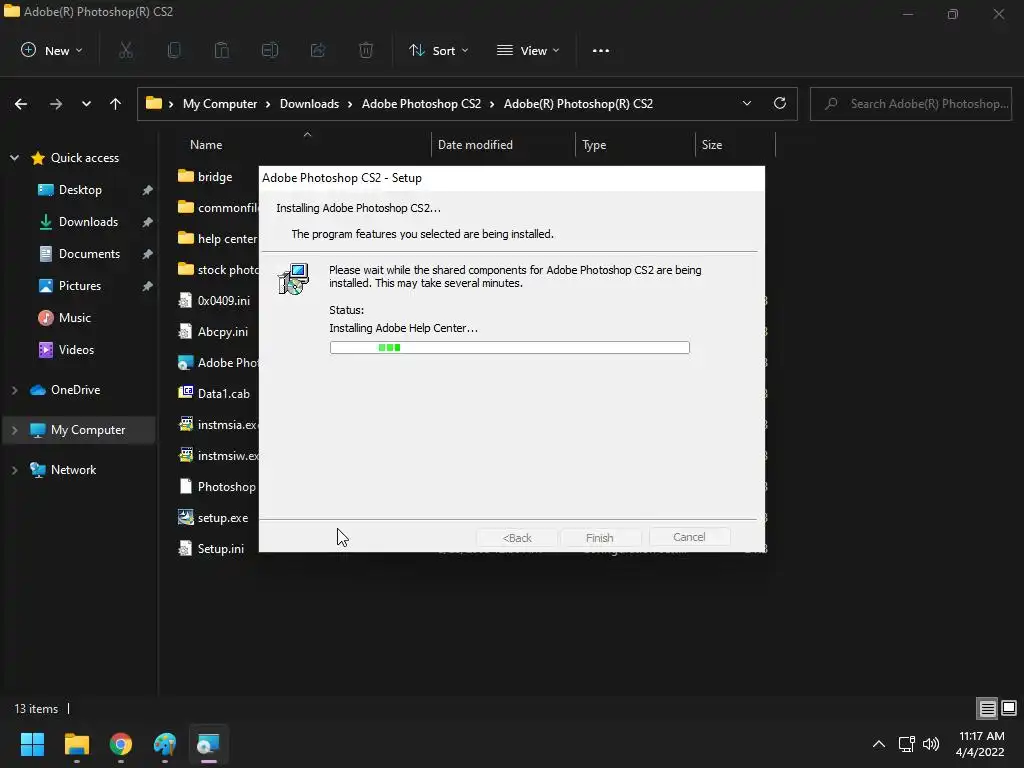Click Adobe Photoshop CS2 breadcrumb segment
This screenshot has width=1024, height=768.
(421, 104)
